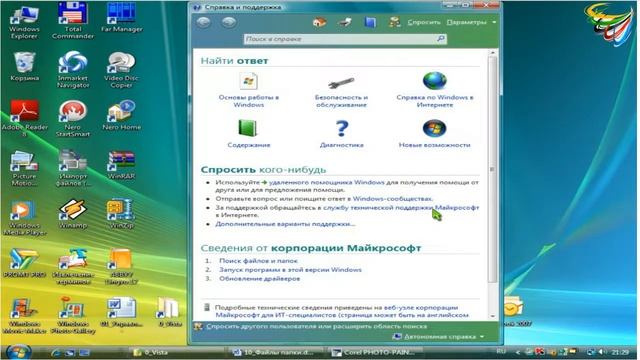Click the RU language indicator in tray
Image resolution: width=640 pixels, height=360 pixels.
click(501, 351)
